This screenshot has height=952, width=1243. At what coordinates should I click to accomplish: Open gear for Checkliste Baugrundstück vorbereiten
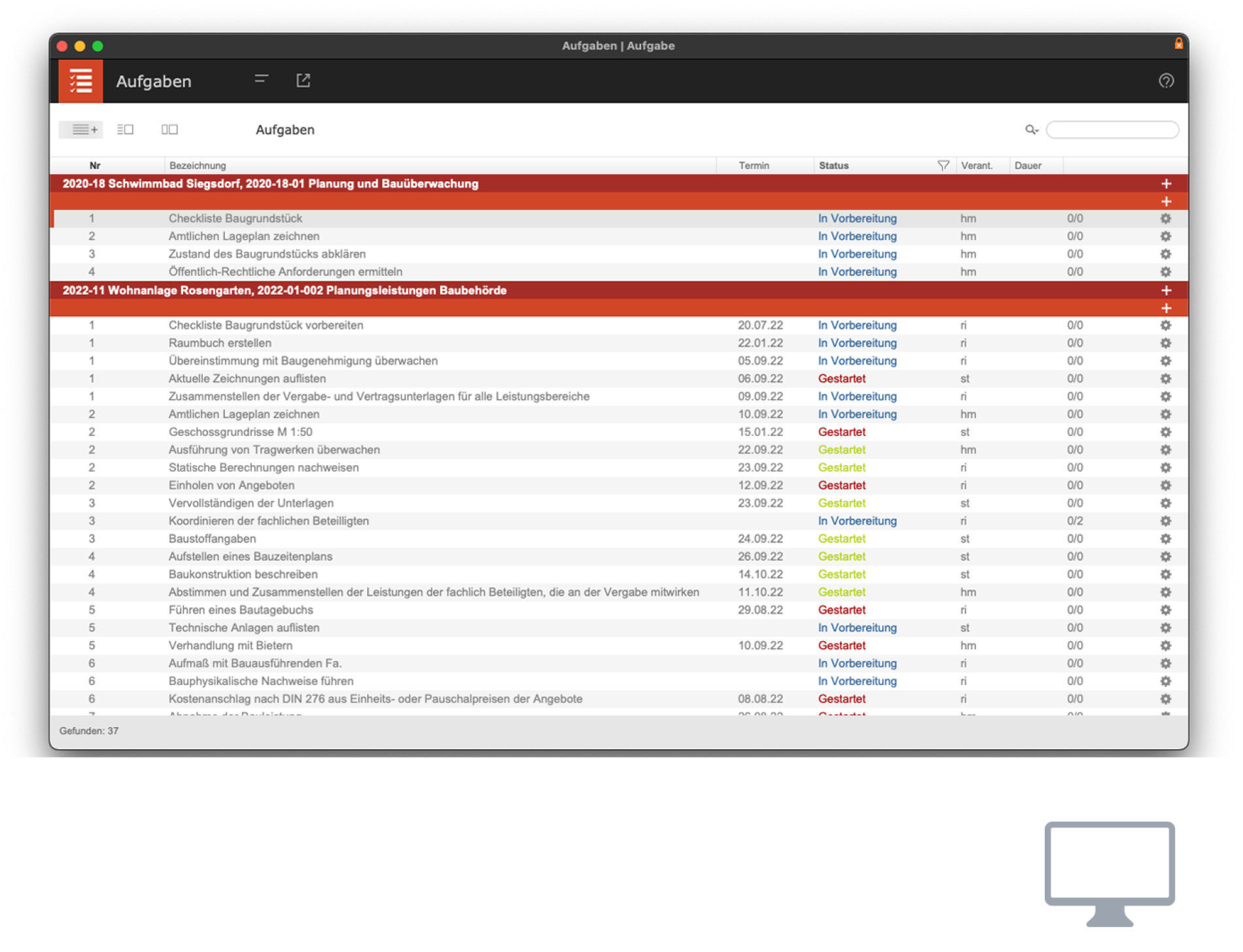tap(1166, 325)
